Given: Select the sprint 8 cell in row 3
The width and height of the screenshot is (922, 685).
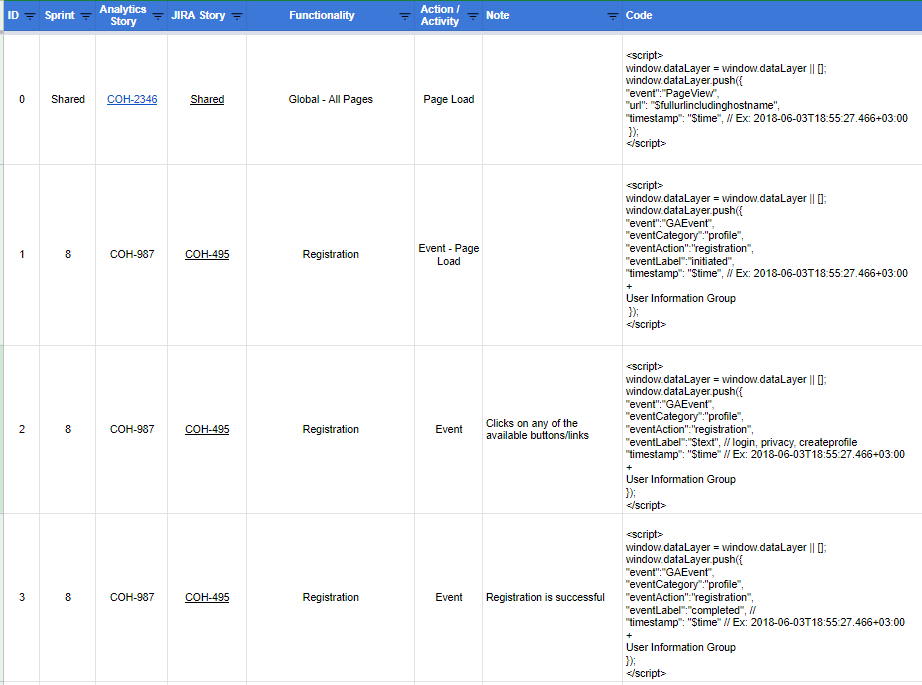Looking at the screenshot, I should tap(68, 597).
